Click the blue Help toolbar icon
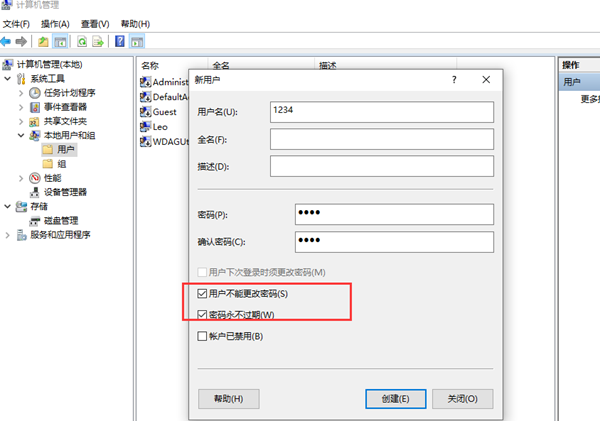The image size is (600, 421). (120, 42)
